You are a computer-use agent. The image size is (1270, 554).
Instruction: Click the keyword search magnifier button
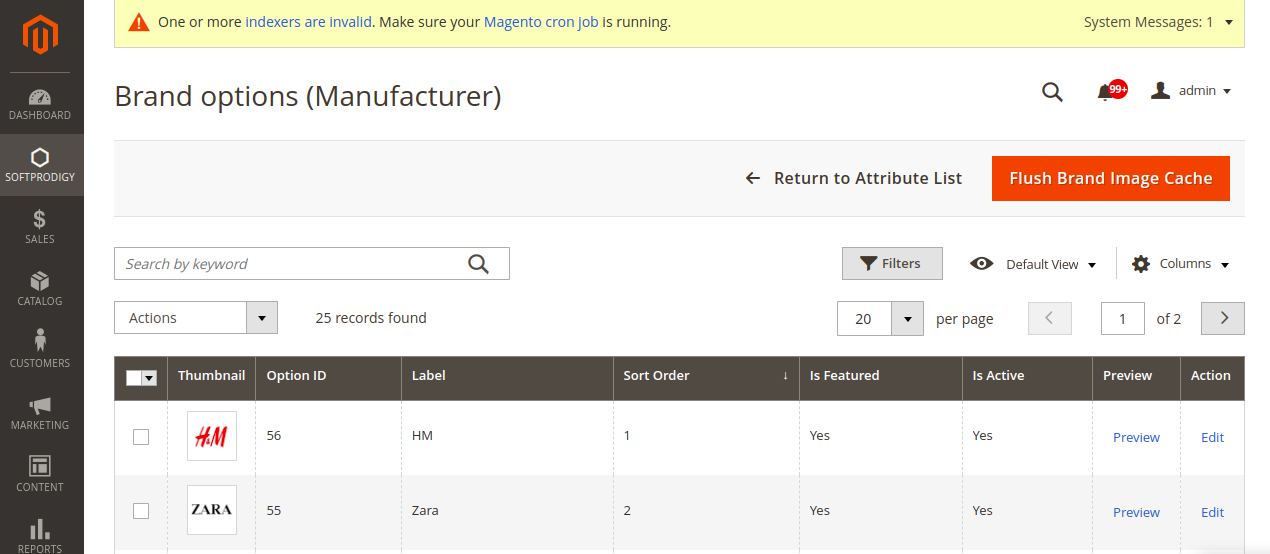point(479,264)
